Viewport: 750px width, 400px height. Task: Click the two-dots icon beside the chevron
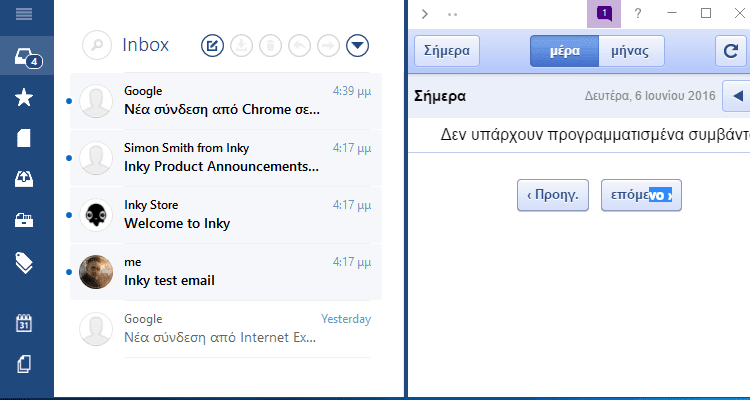pos(452,14)
